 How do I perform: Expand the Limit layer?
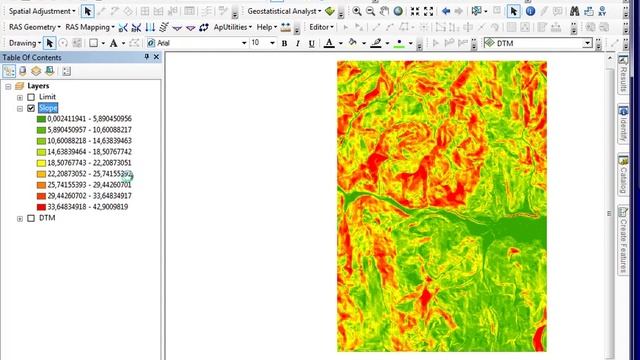20,98
